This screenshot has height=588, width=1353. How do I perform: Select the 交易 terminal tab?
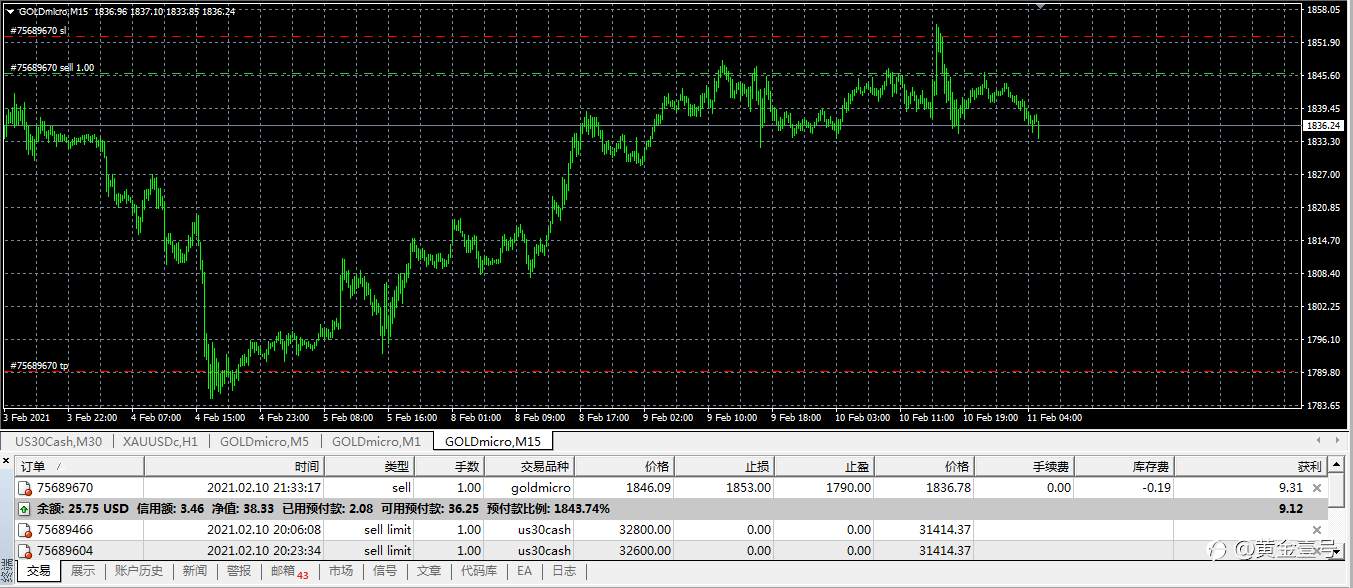click(x=38, y=571)
